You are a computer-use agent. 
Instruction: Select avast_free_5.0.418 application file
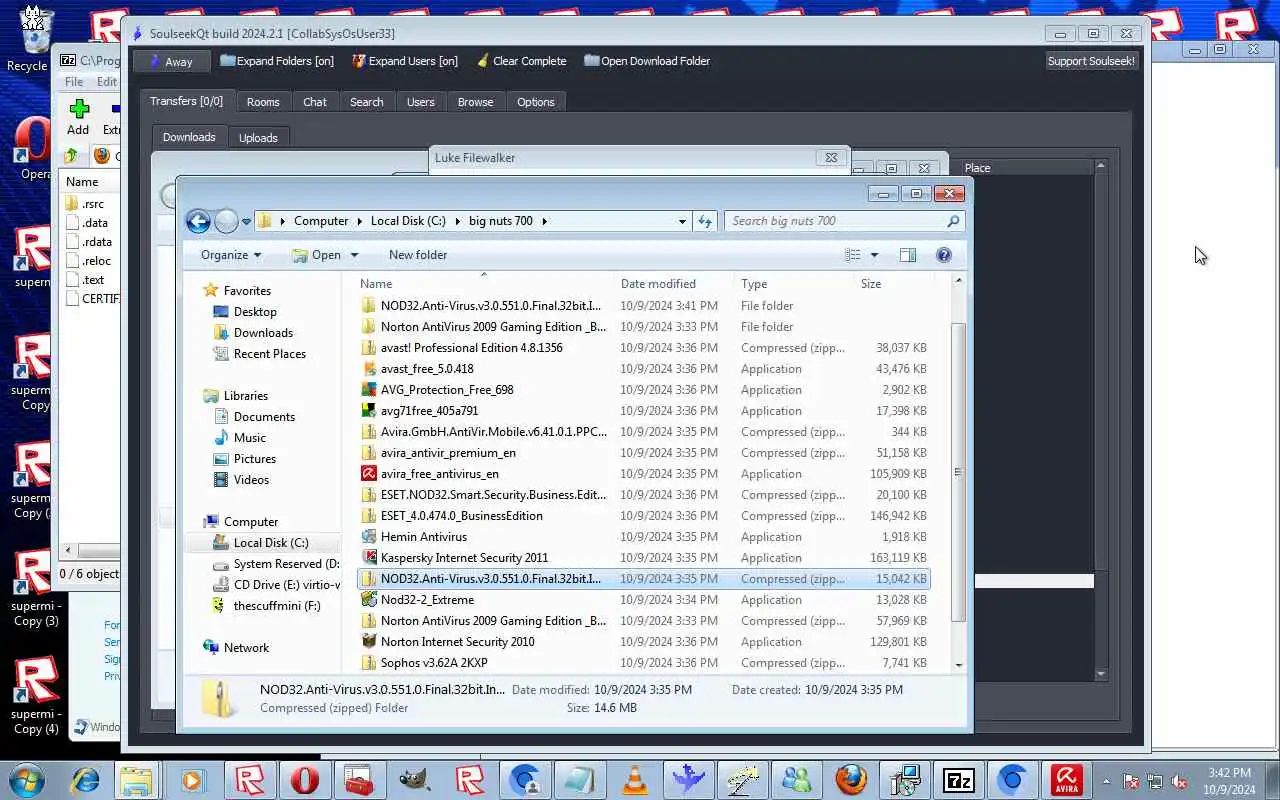pos(427,369)
